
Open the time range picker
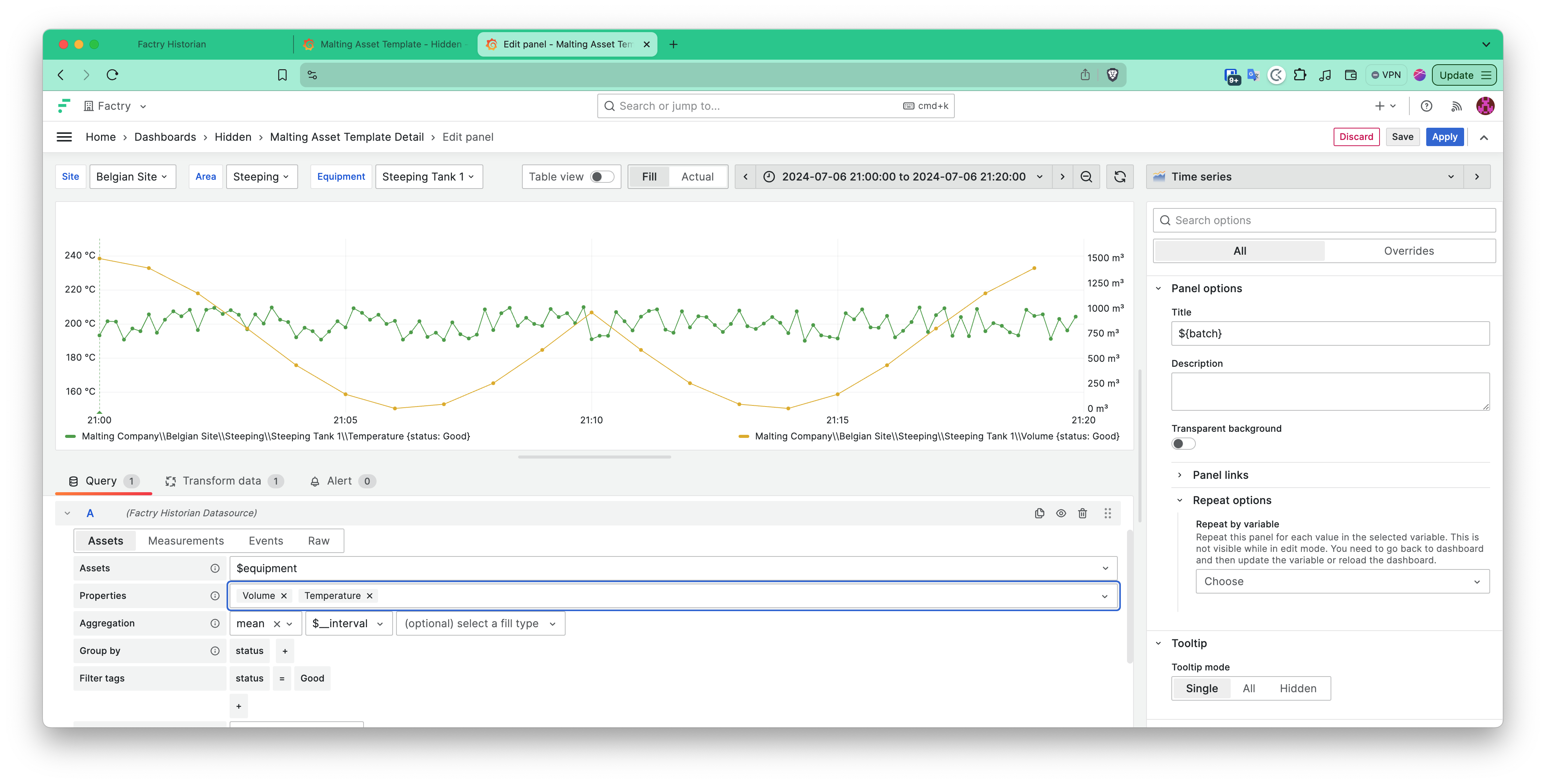coord(903,176)
